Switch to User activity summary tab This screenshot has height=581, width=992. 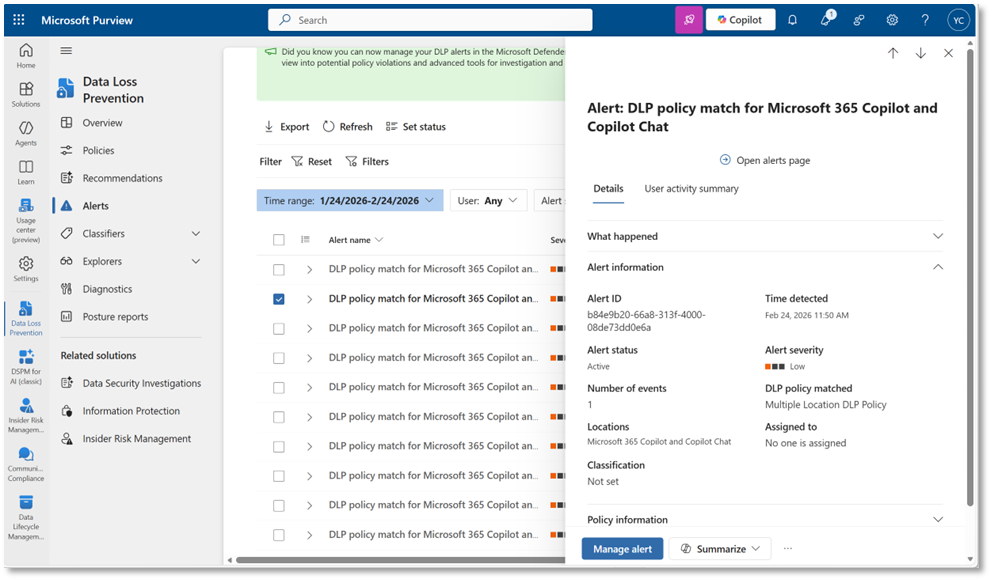click(x=691, y=189)
